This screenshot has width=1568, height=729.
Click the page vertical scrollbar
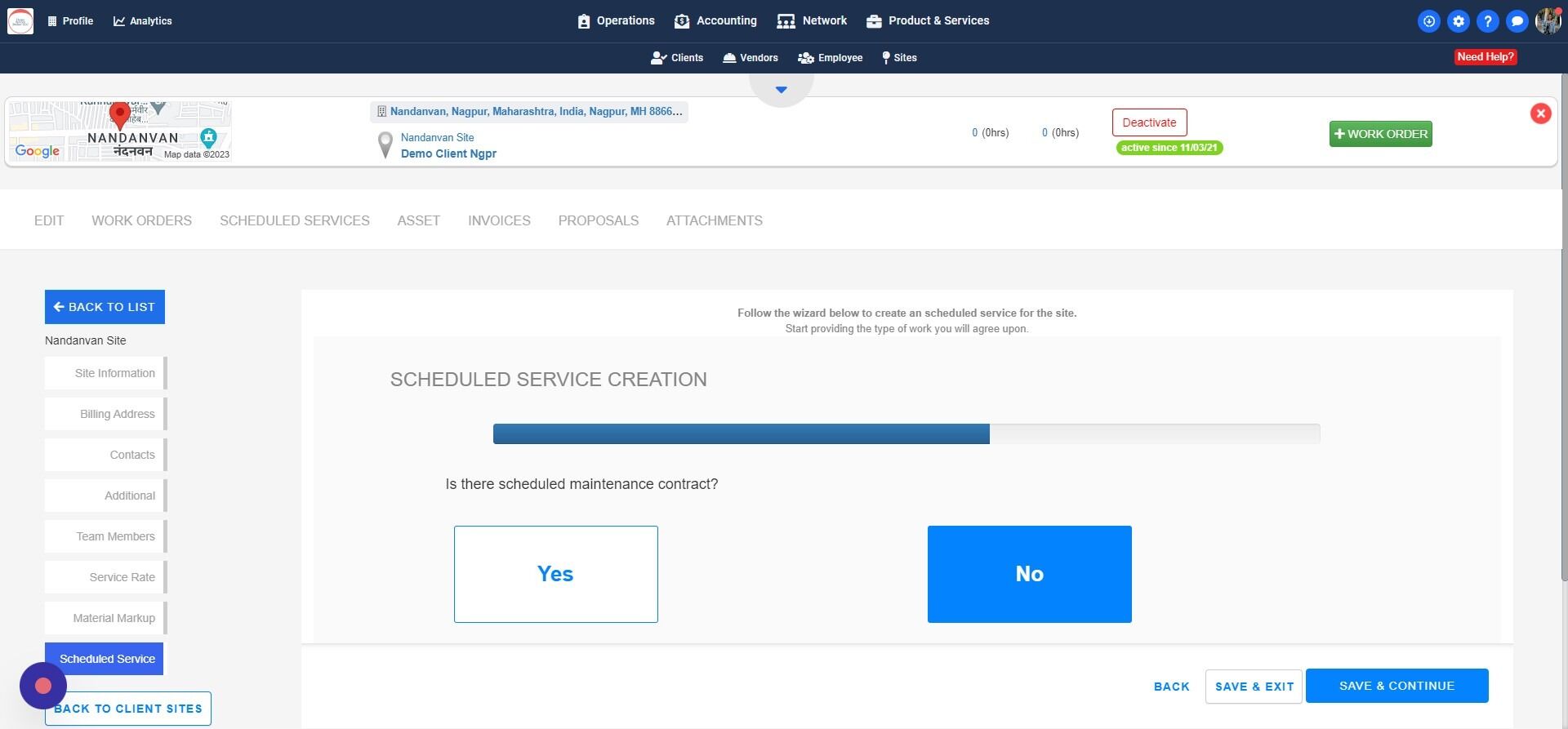[x=1564, y=327]
